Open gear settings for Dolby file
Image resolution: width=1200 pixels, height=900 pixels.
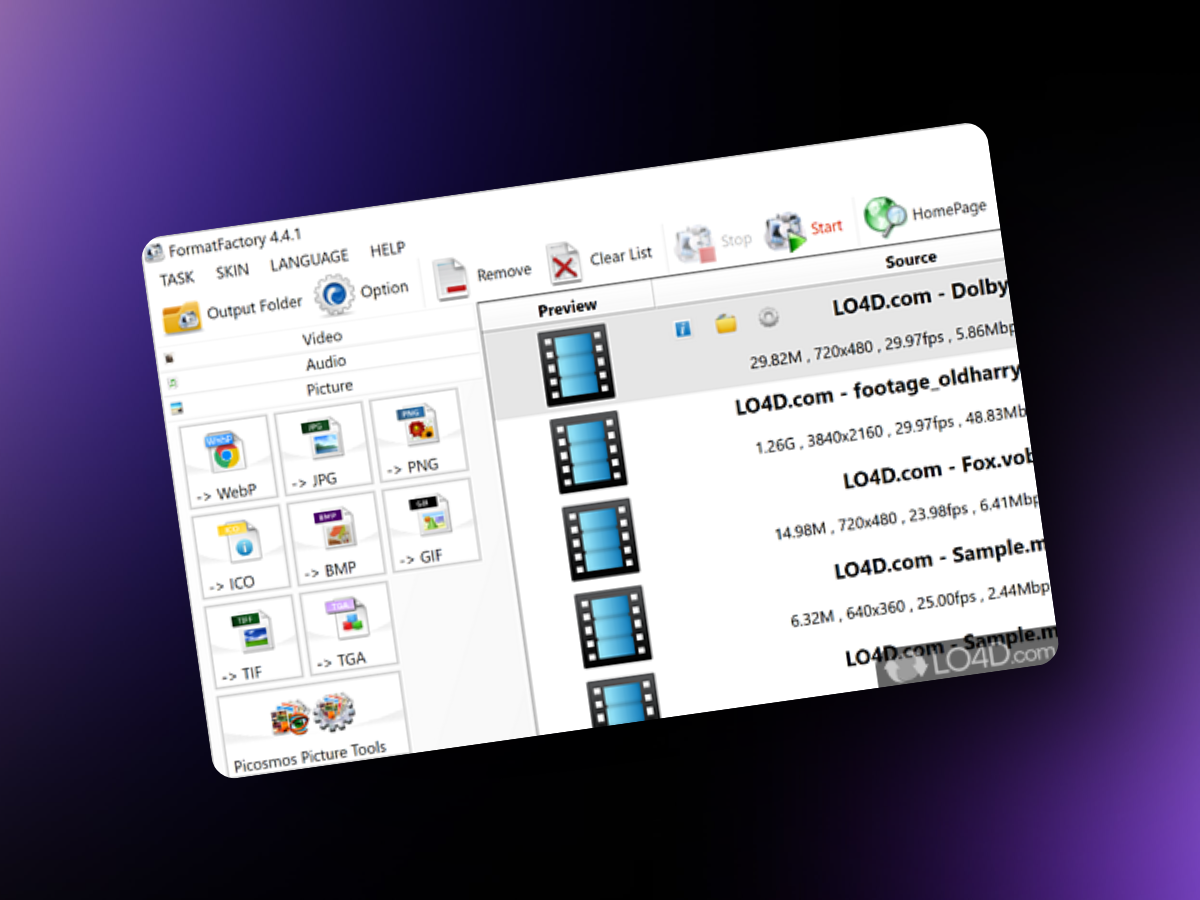point(768,317)
